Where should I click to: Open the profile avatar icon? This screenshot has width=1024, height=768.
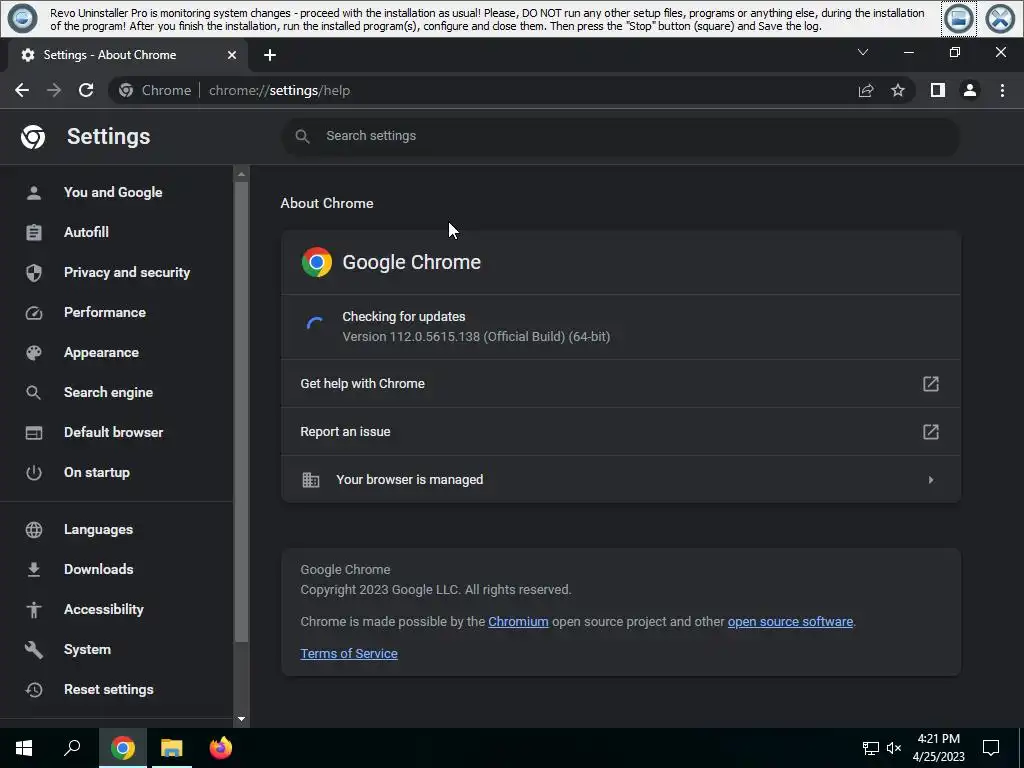point(970,90)
